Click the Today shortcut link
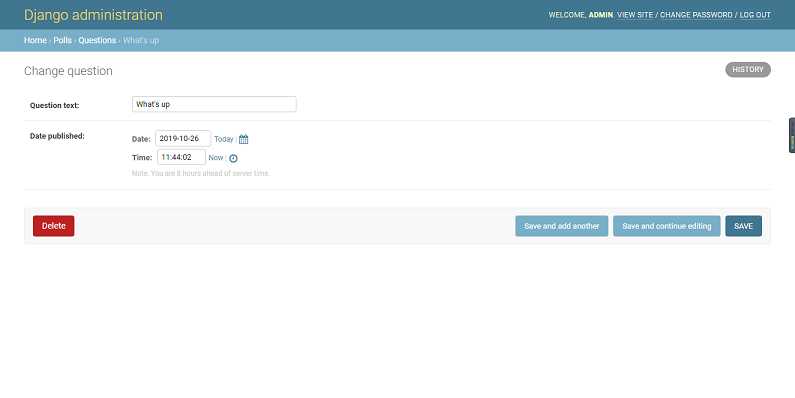The height and width of the screenshot is (398, 795). 224,139
